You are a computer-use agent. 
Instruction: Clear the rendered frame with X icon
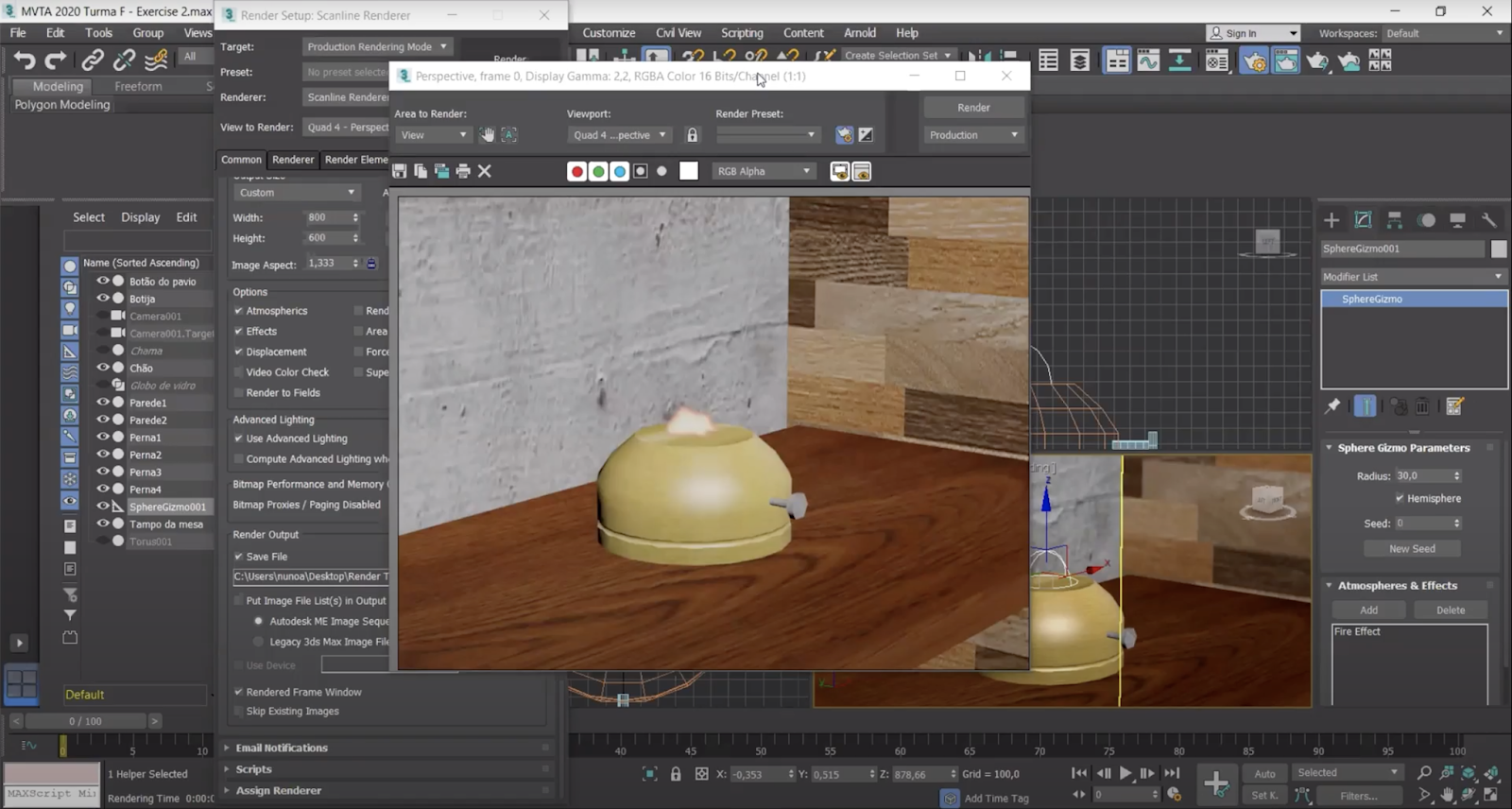485,171
